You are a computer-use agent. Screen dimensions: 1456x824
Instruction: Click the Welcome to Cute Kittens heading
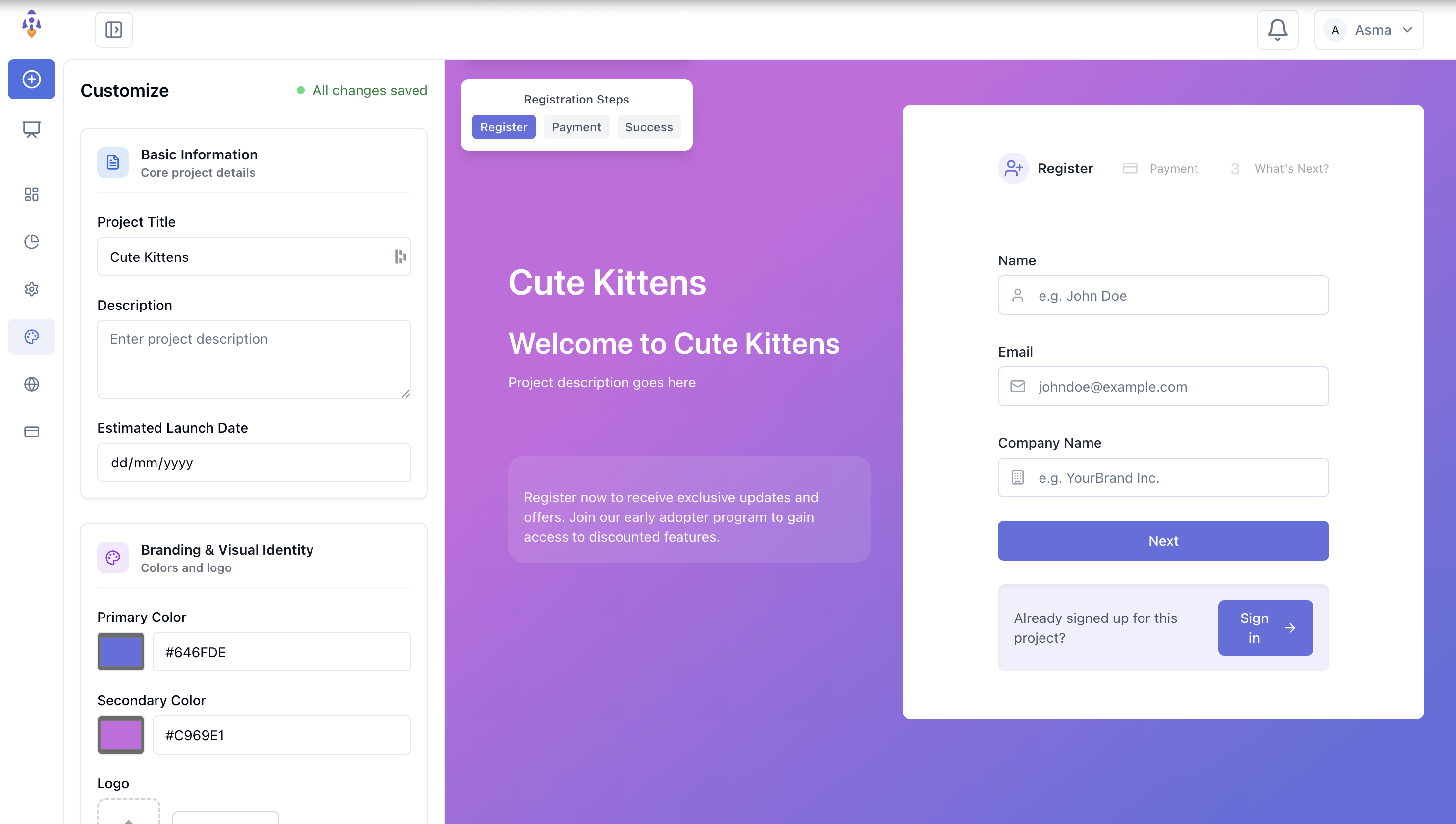point(674,344)
